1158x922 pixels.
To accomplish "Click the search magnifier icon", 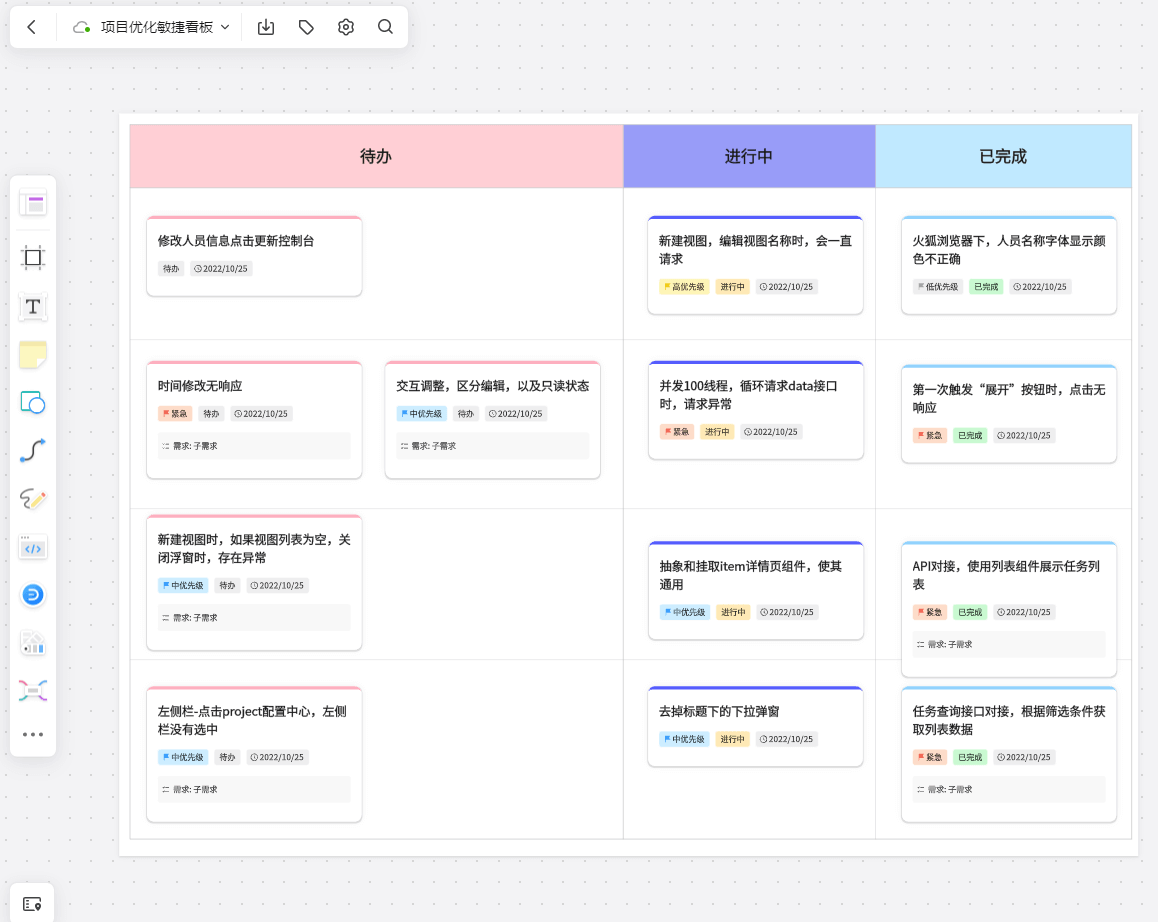I will (x=385, y=27).
